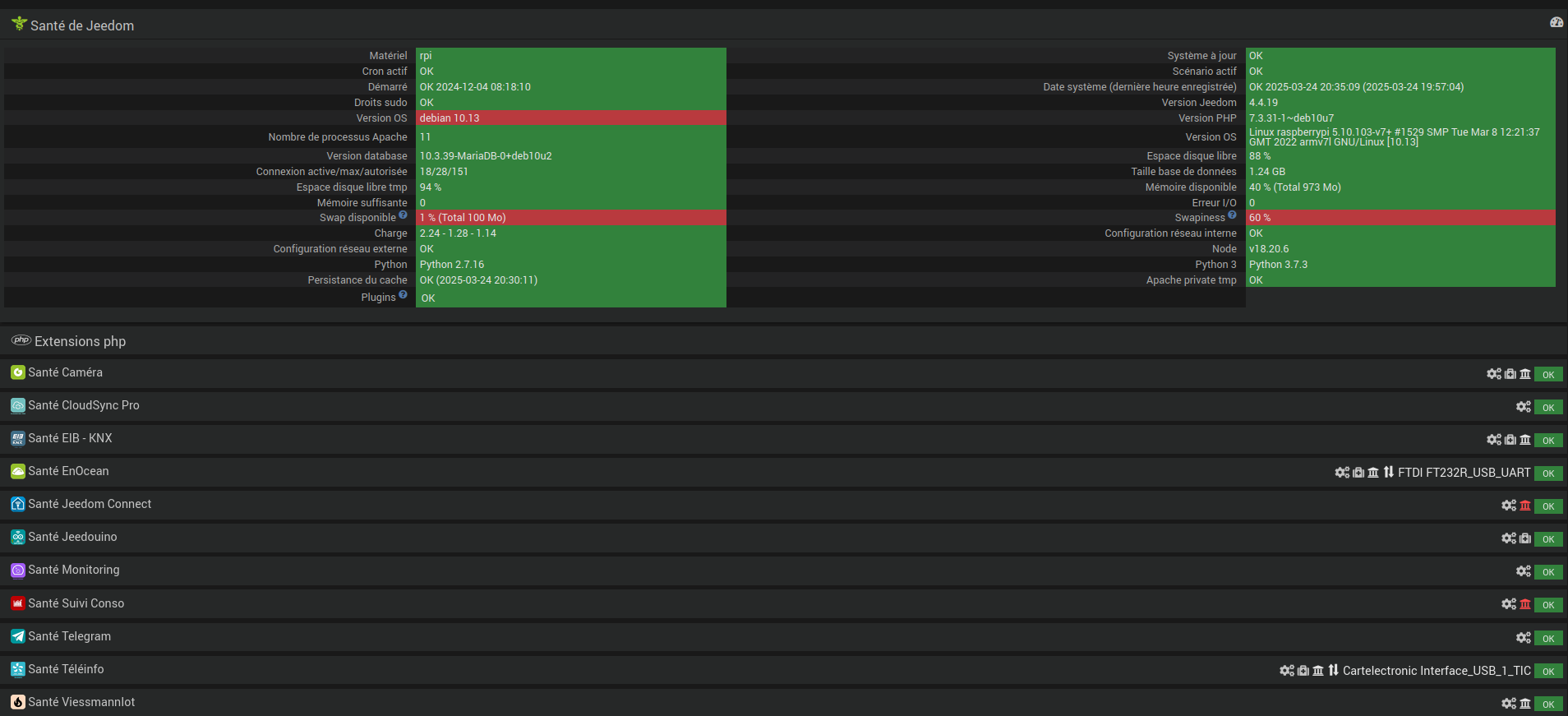Open red daemon icon for Suivi Conso
The height and width of the screenshot is (716, 1568).
1525,603
